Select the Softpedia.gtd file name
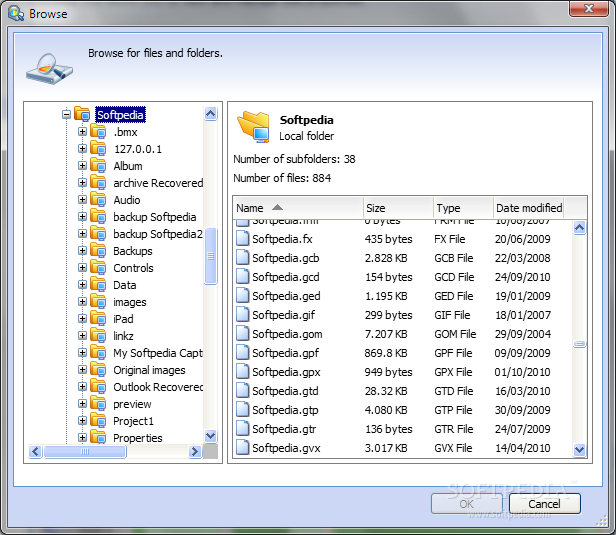 (x=285, y=391)
